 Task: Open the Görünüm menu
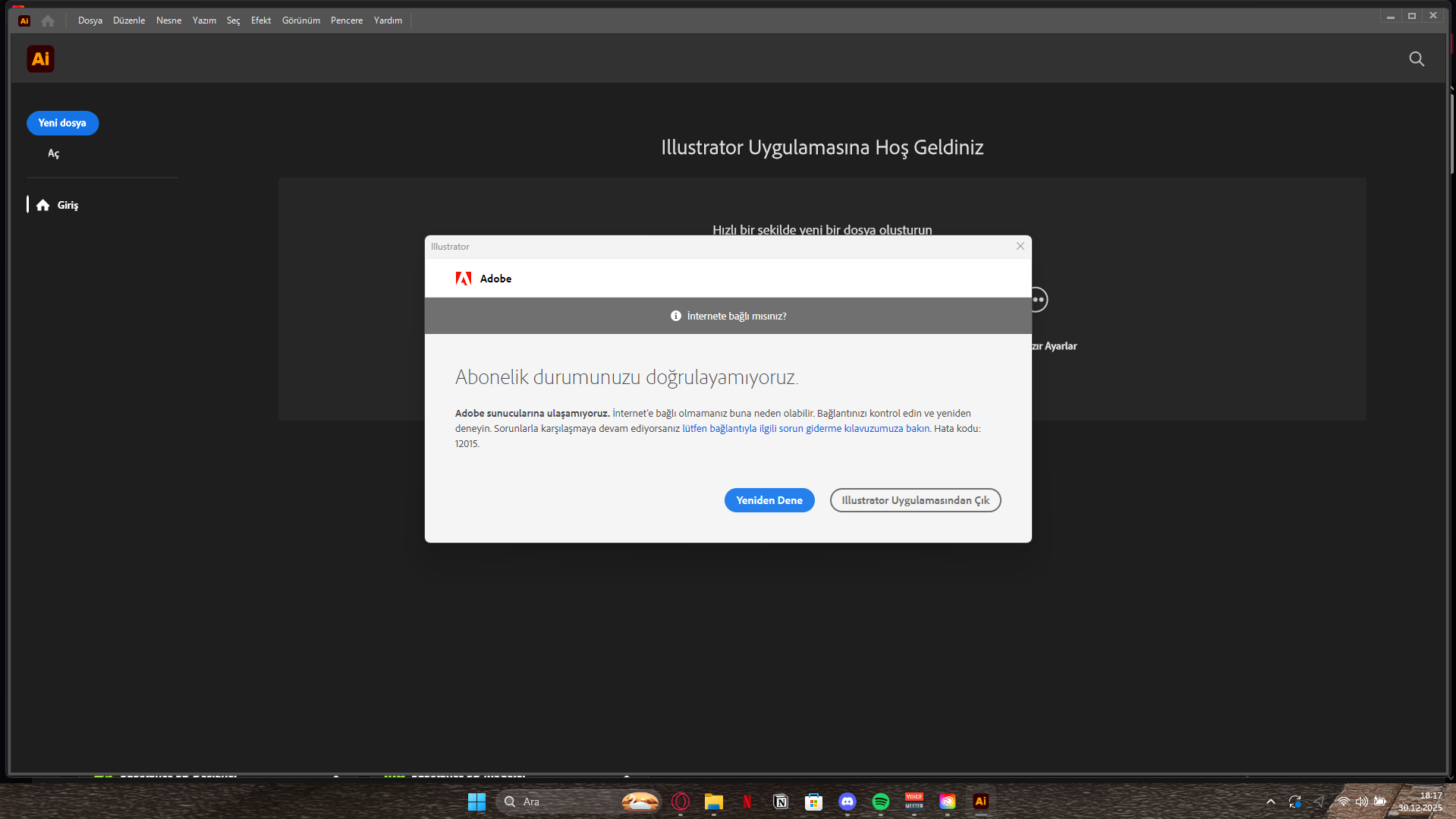pyautogui.click(x=301, y=20)
